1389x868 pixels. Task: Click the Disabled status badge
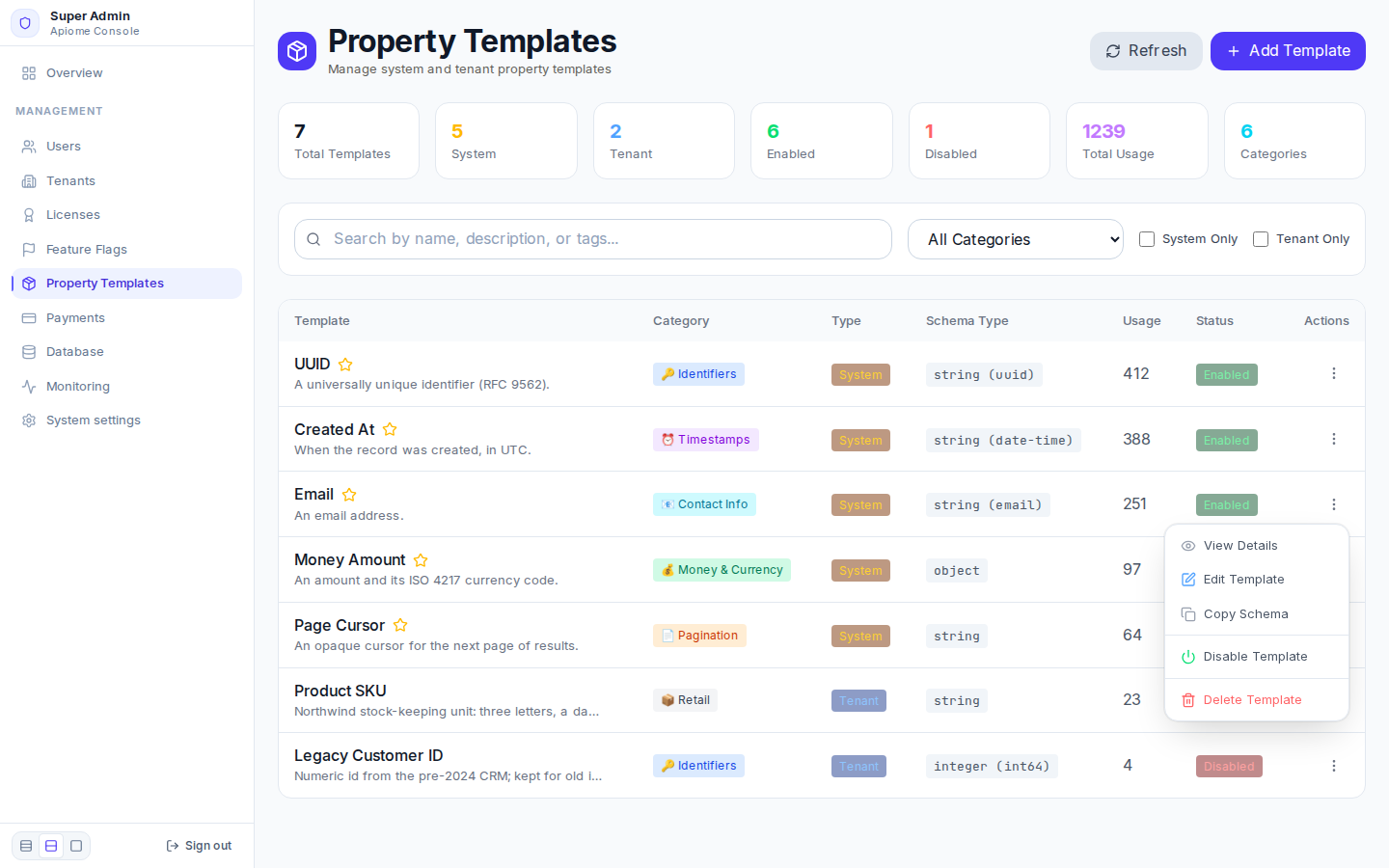(1229, 767)
